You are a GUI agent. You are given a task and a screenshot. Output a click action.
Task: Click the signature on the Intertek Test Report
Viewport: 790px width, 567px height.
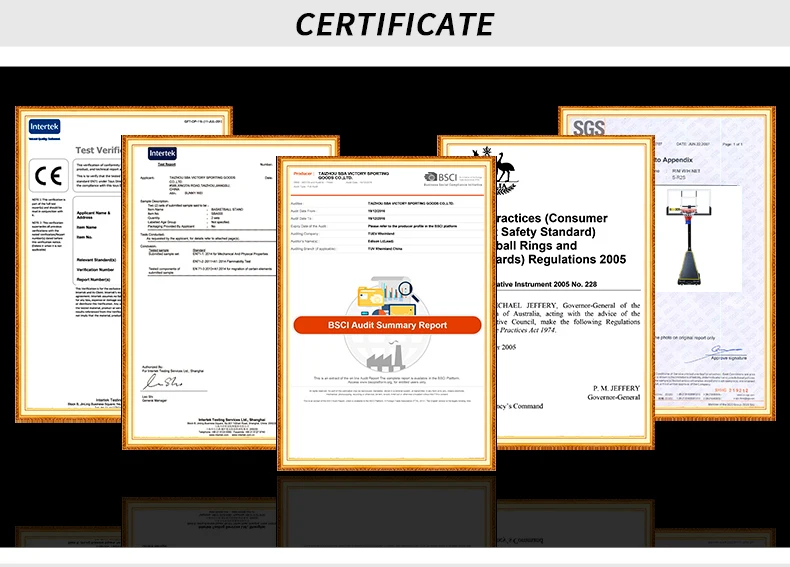click(162, 383)
